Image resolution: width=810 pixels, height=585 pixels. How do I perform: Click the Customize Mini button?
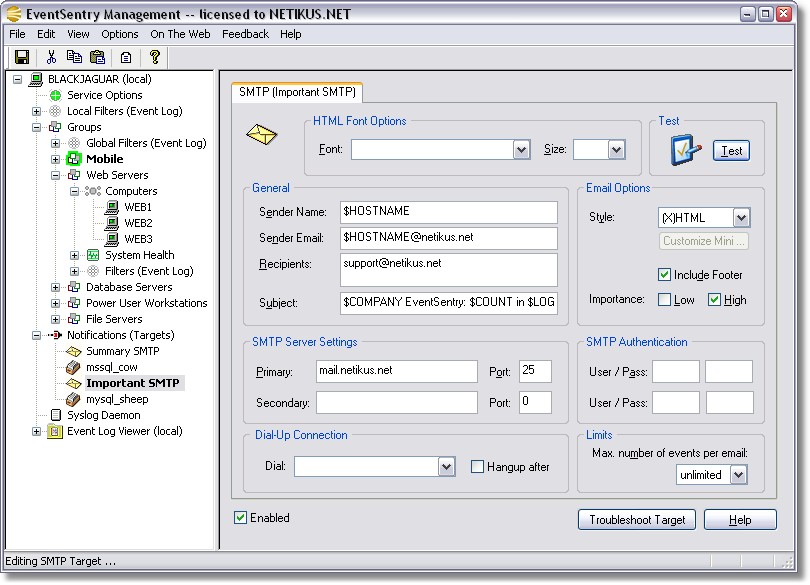(704, 241)
